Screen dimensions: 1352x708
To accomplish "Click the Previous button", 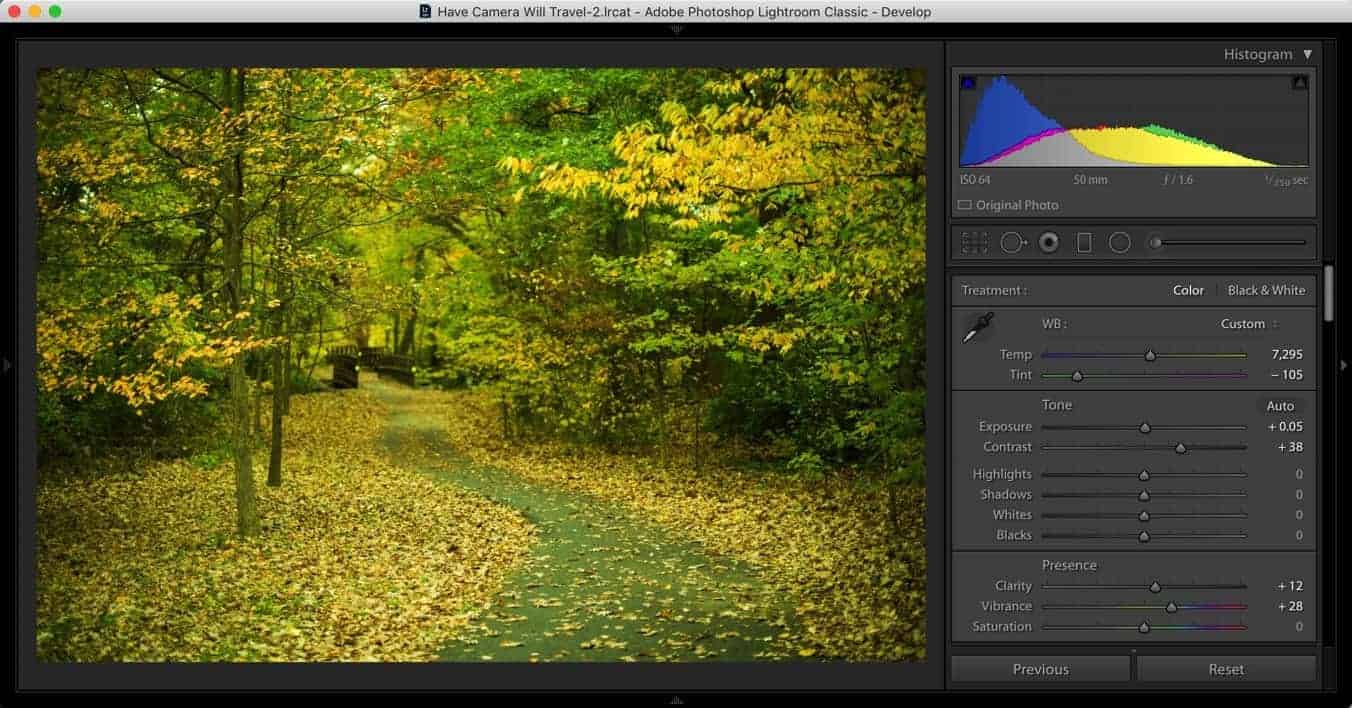I will 1040,669.
